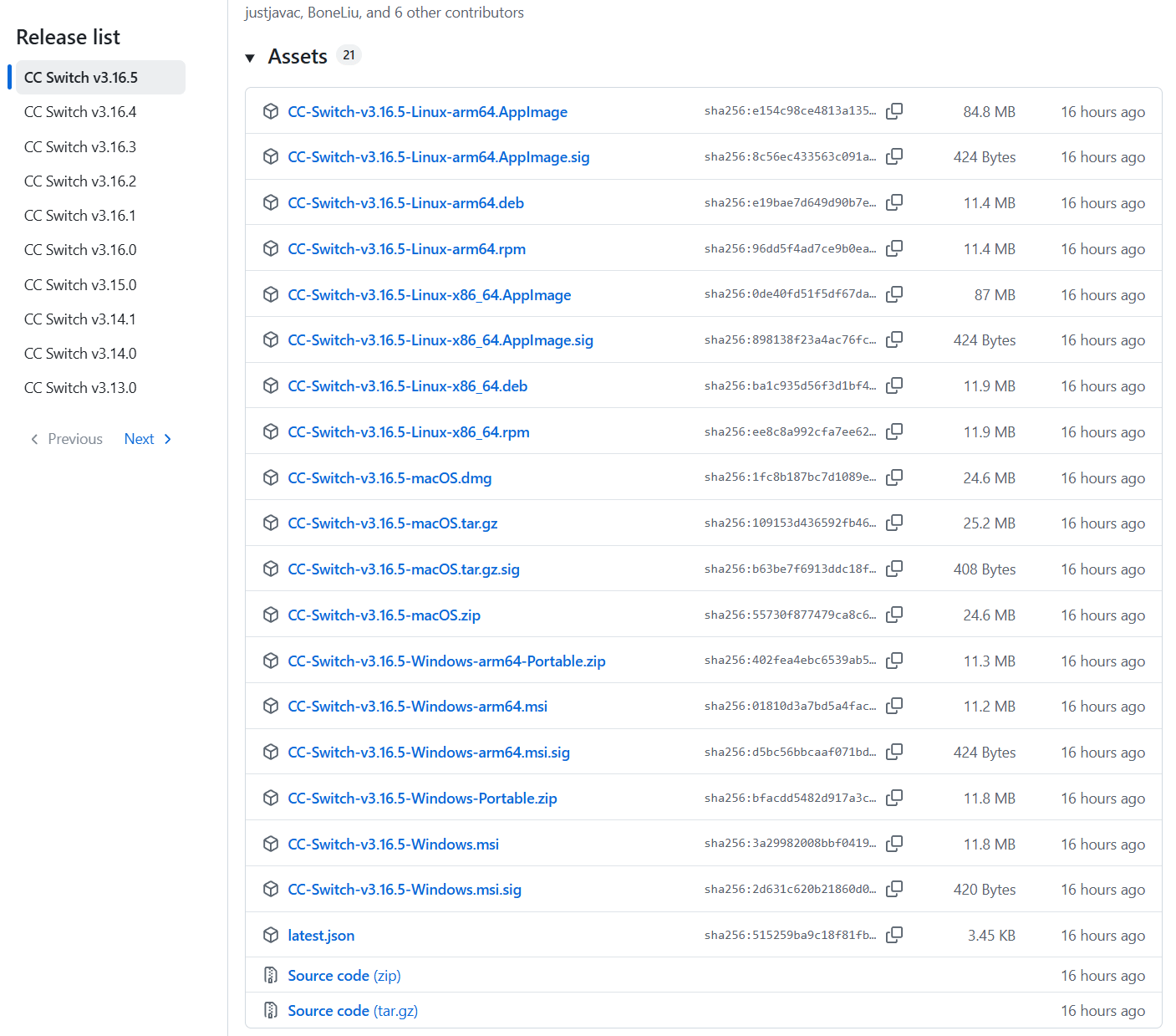This screenshot has width=1176, height=1036.
Task: Copy SHA256 for Linux-arm64.rpm
Action: coord(894,248)
